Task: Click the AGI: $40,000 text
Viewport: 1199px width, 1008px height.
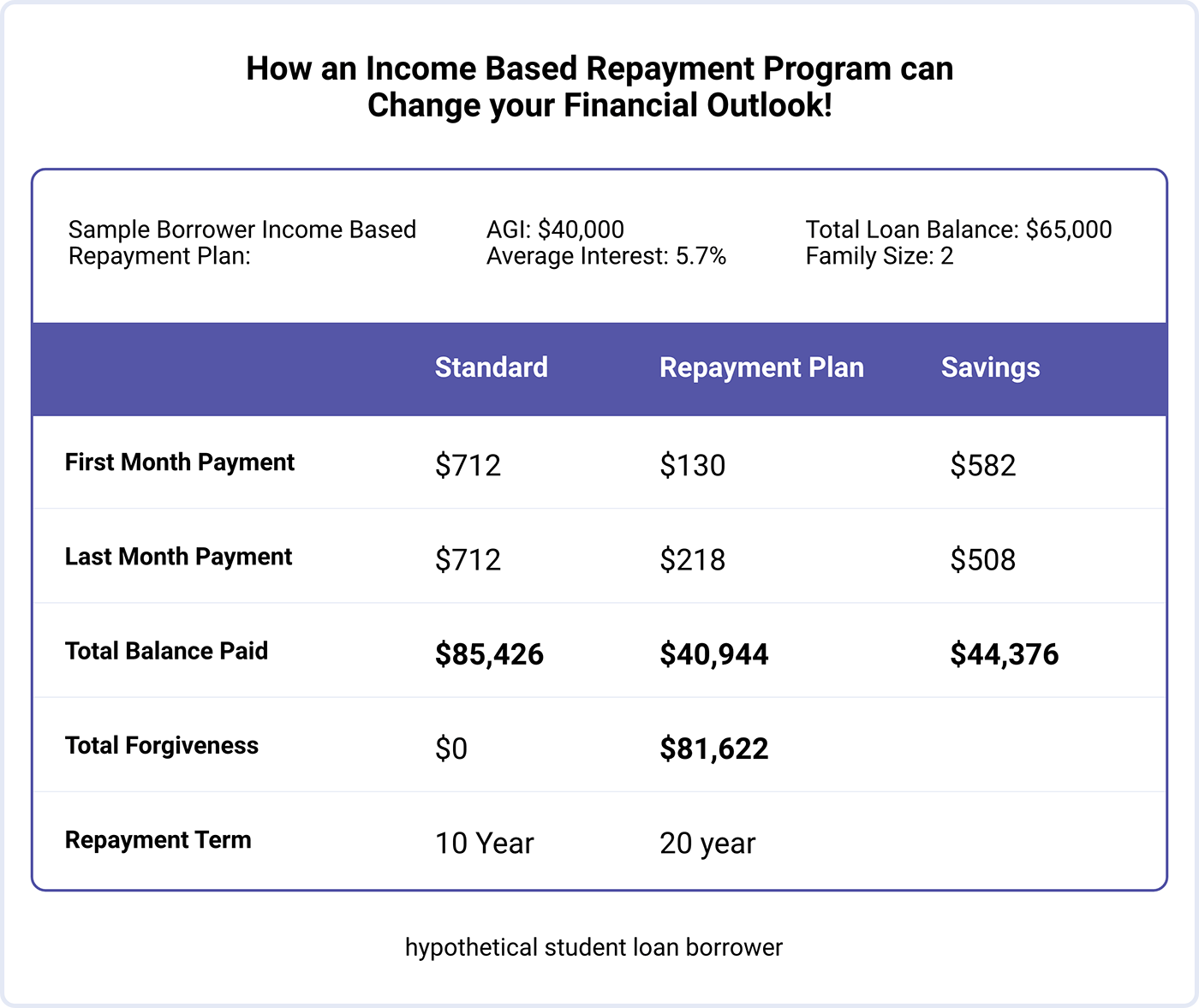Action: tap(555, 230)
